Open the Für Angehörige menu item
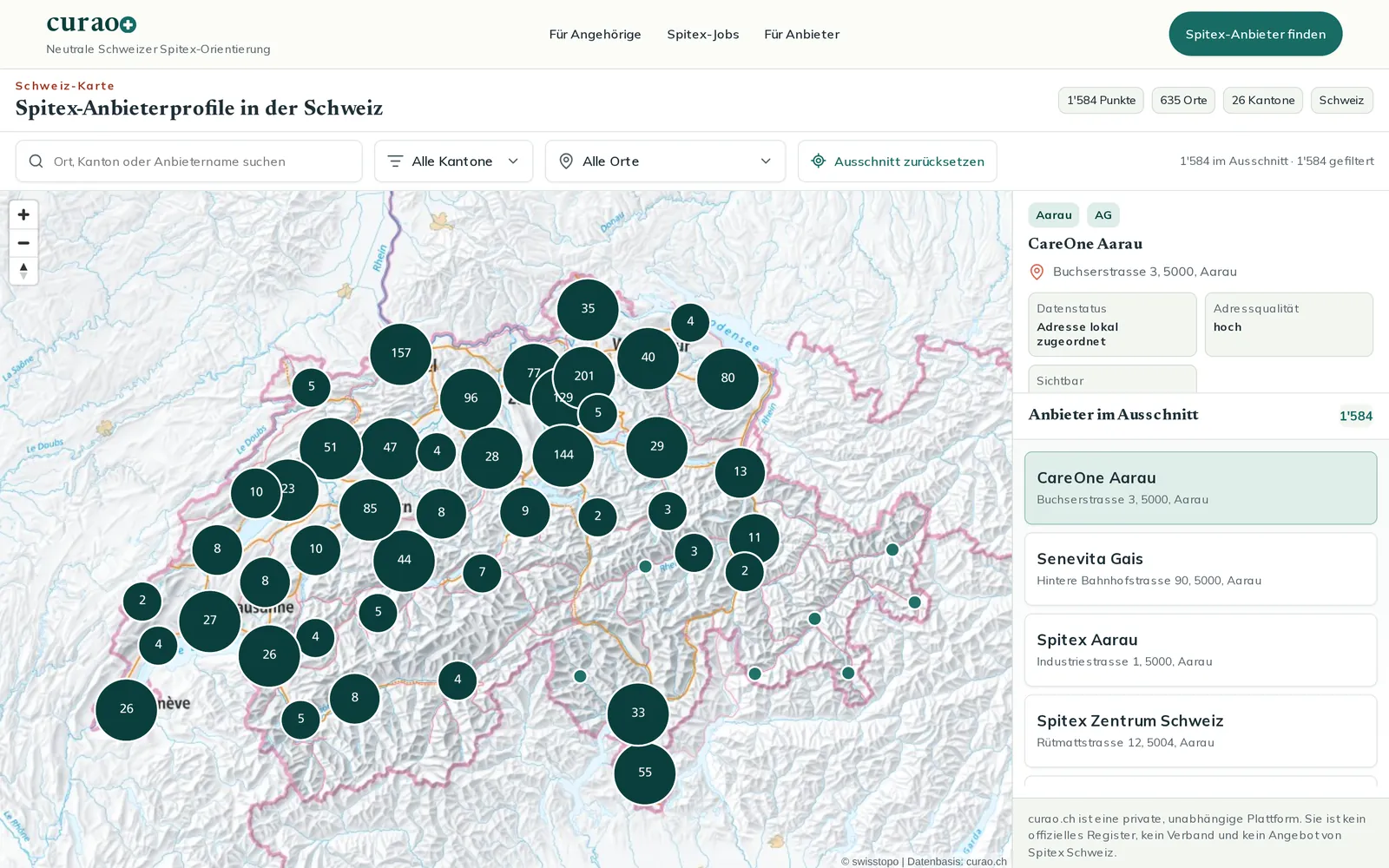 point(595,34)
